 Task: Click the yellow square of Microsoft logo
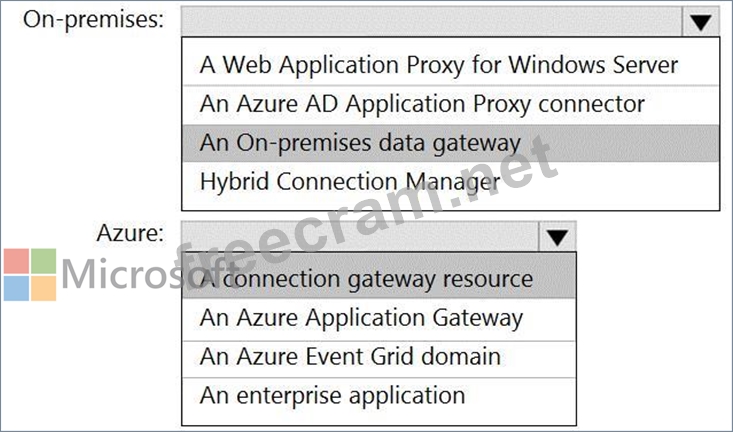coord(43,288)
